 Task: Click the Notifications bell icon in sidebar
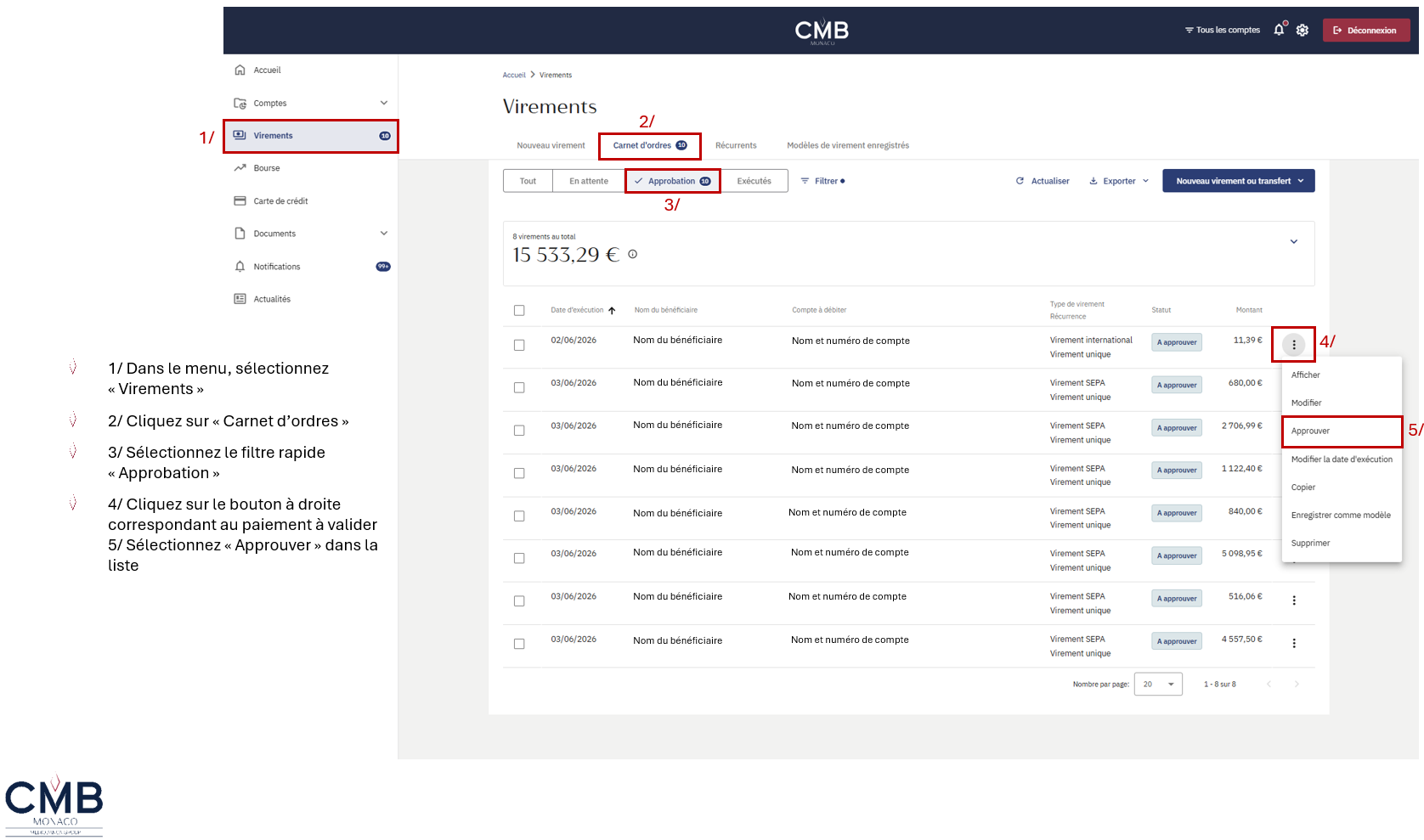[x=240, y=267]
